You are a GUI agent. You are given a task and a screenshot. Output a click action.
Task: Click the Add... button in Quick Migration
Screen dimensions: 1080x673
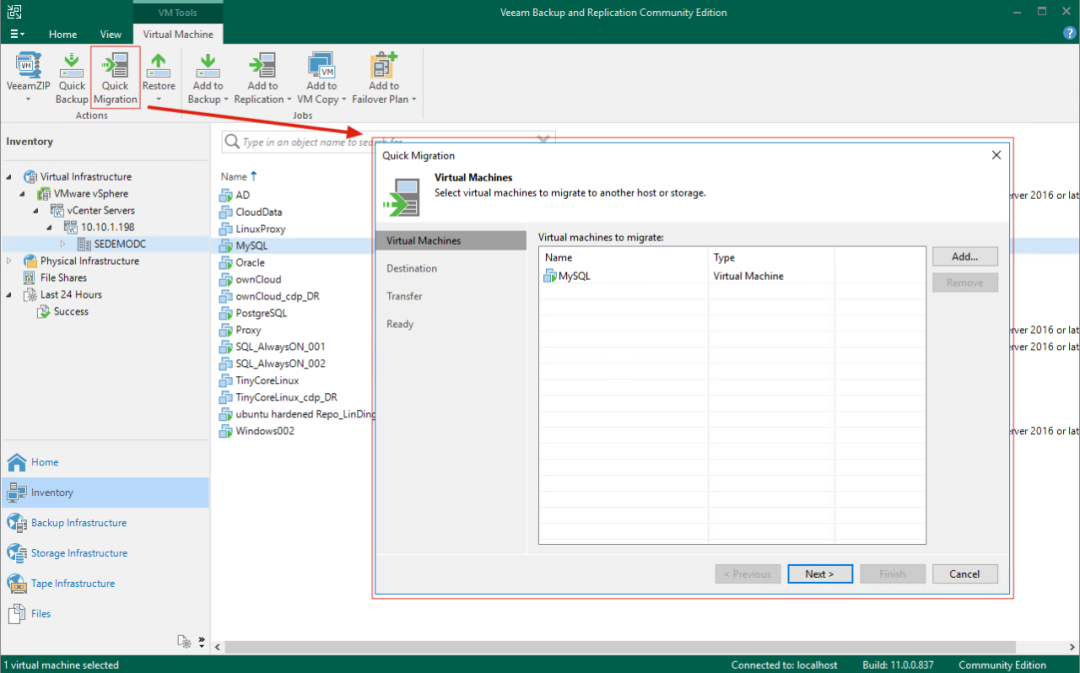964,256
